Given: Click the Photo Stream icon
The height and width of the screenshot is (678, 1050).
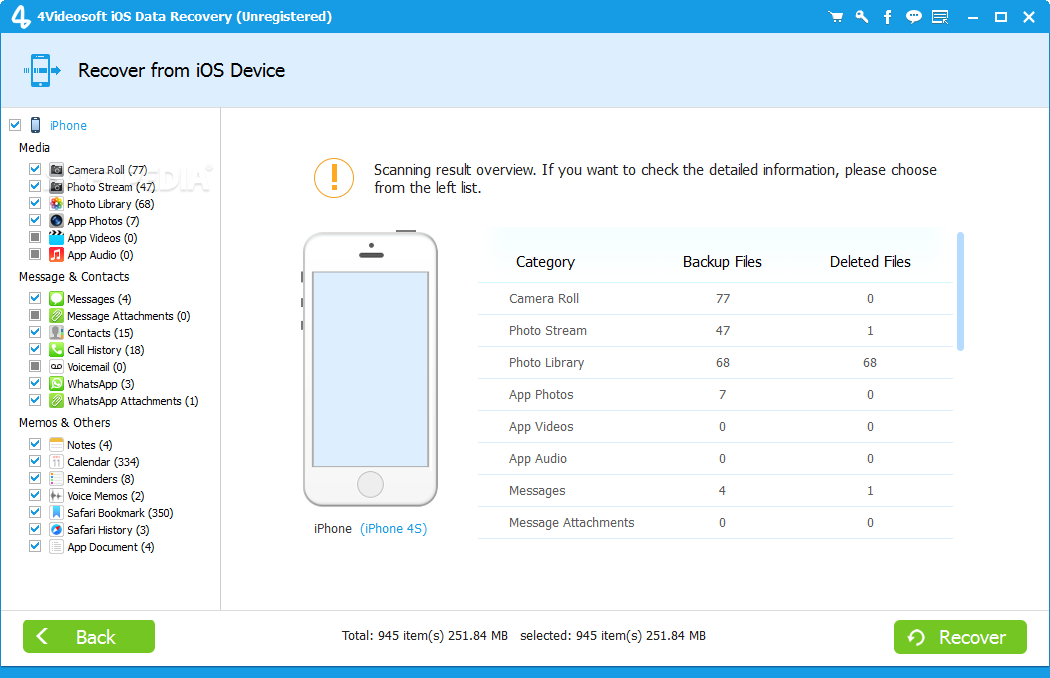Looking at the screenshot, I should 56,186.
